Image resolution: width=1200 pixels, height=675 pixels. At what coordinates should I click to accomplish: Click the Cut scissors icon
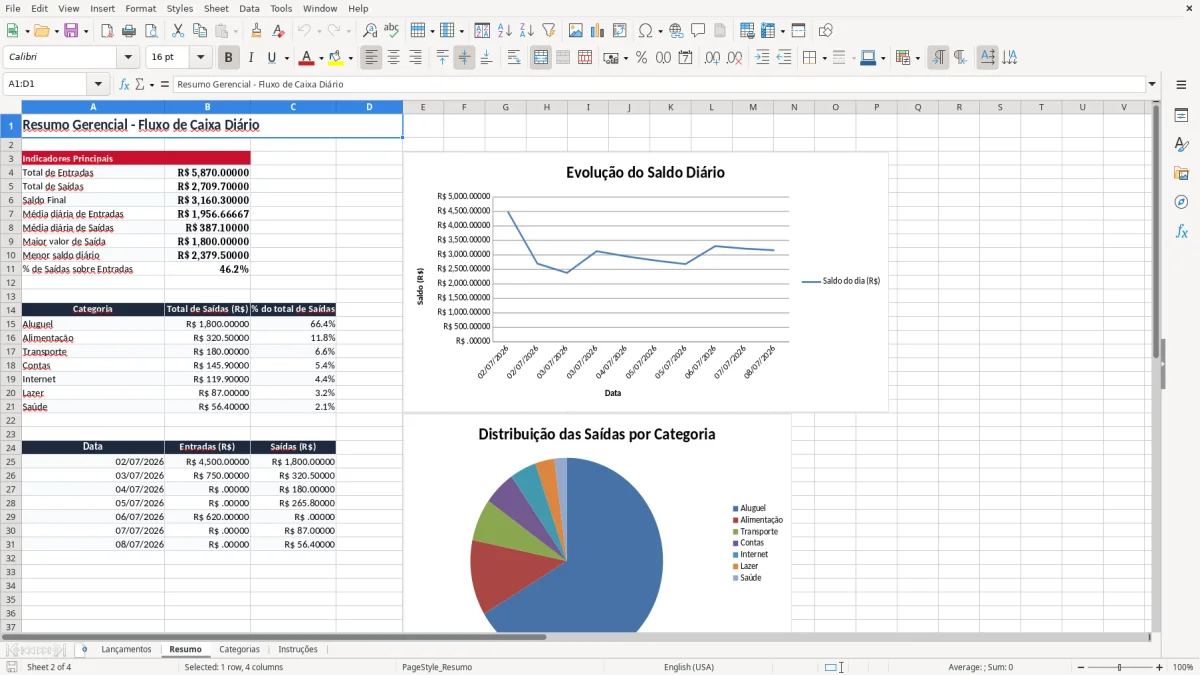coord(178,31)
